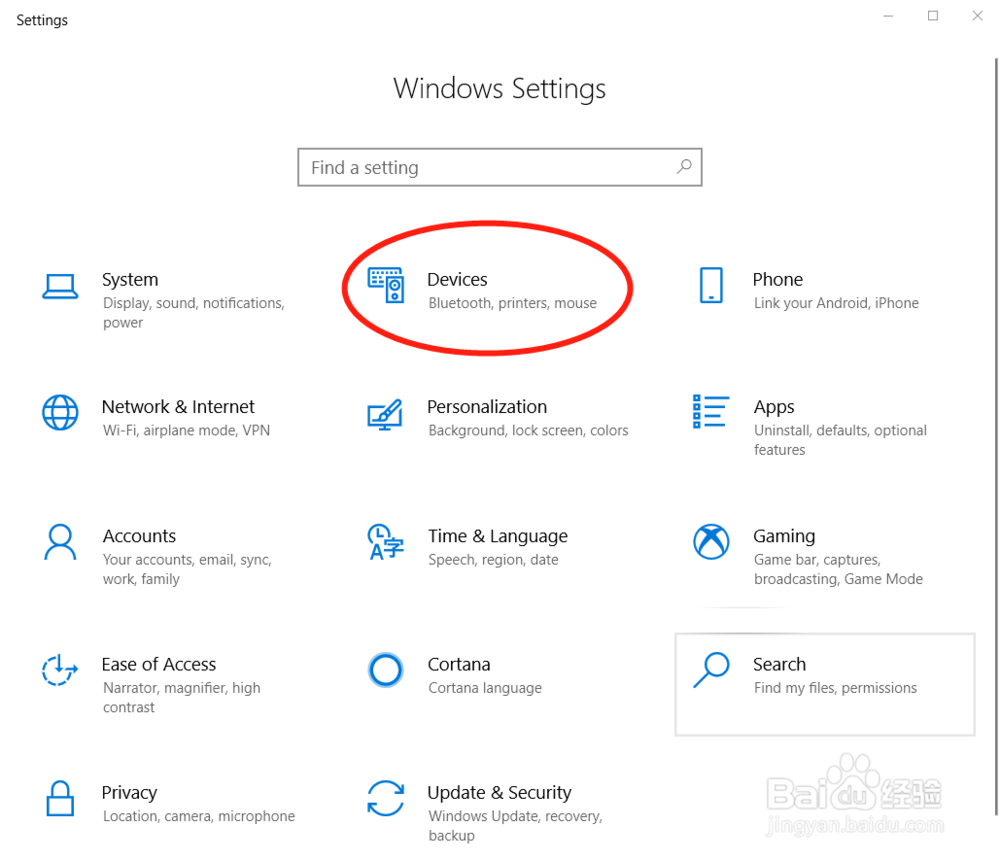Click the Personalization paintbrush icon
Image resolution: width=1000 pixels, height=860 pixels.
tap(385, 415)
